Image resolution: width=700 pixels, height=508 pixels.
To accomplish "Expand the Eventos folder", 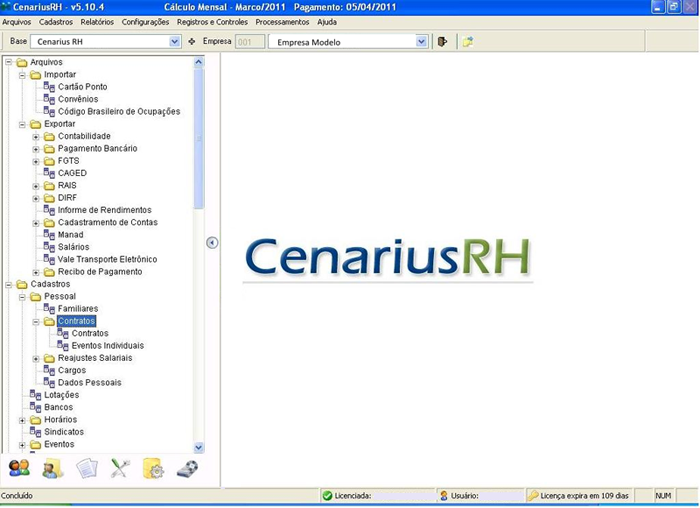I will 22,445.
